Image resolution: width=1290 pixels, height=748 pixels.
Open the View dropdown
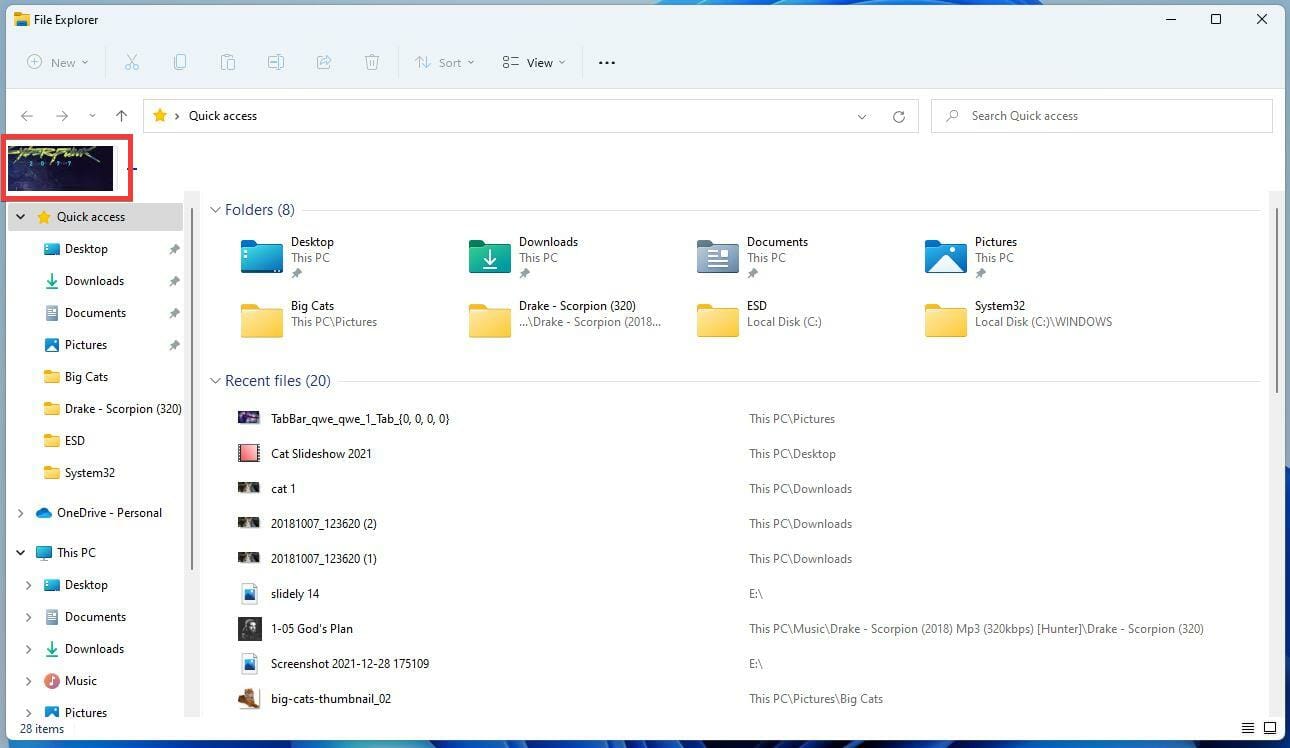(534, 62)
